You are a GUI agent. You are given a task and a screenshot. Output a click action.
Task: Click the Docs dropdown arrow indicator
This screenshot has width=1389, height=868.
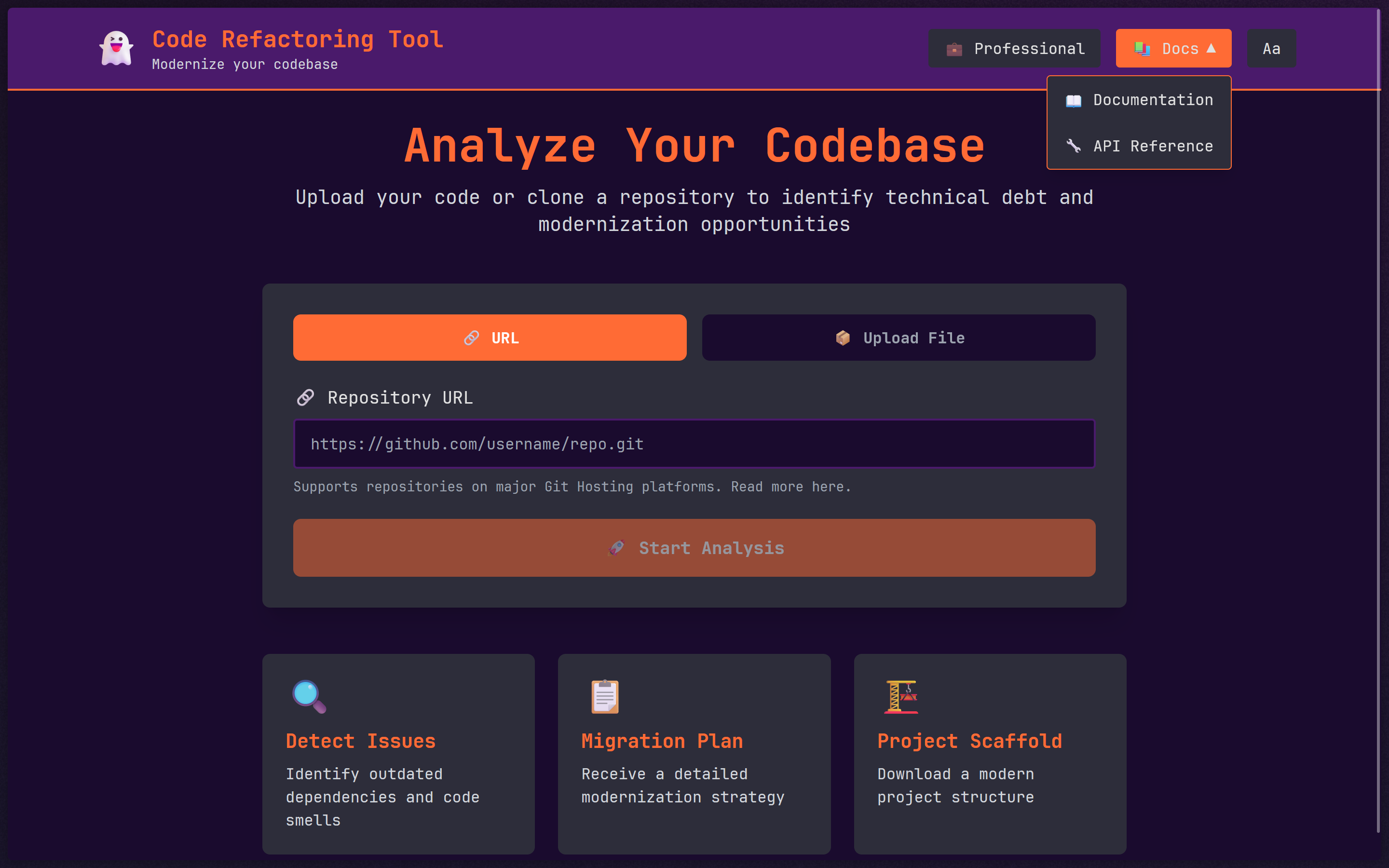[1211, 48]
